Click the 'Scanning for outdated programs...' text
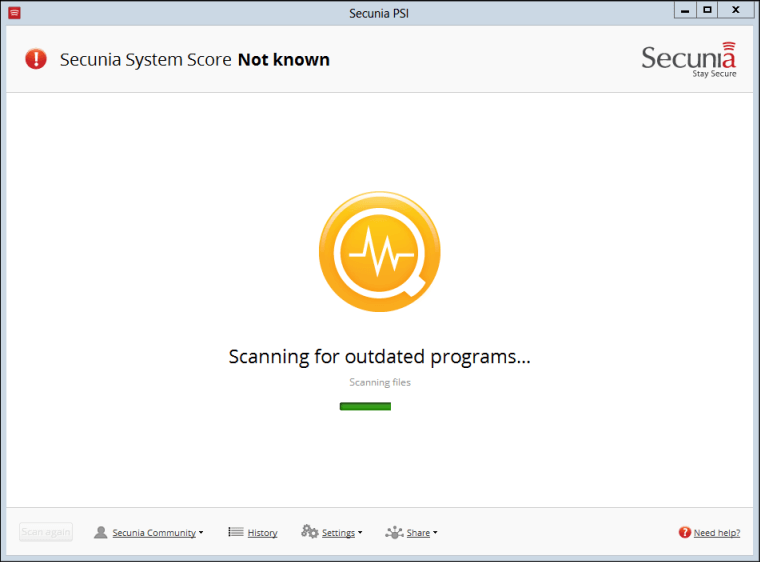Screen dimensions: 760x562 (380, 357)
